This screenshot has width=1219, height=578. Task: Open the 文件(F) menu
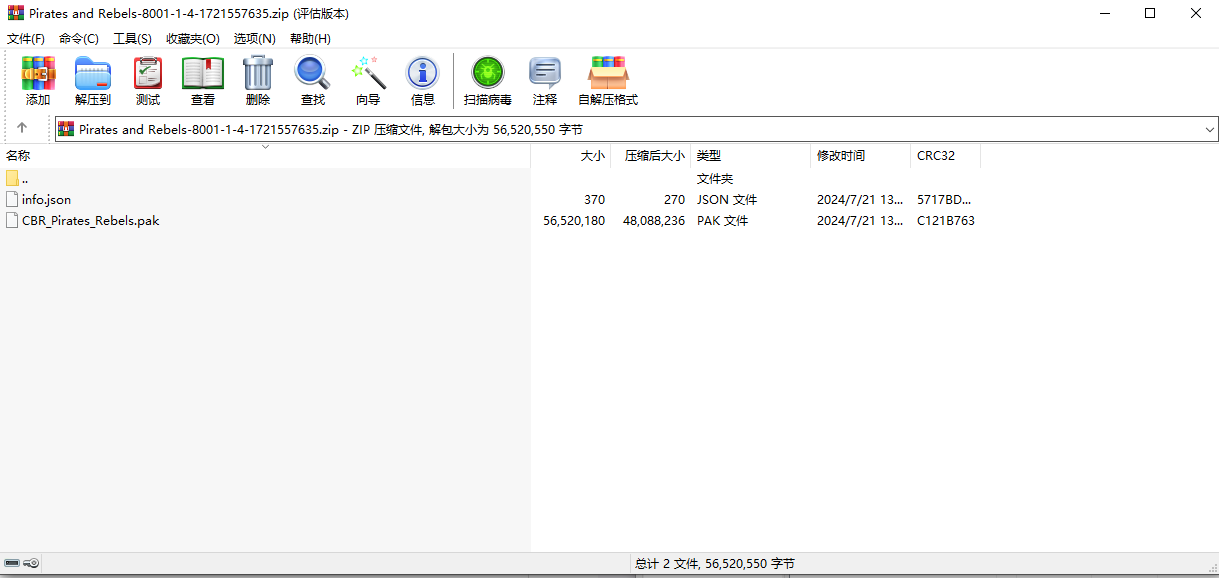pos(26,38)
